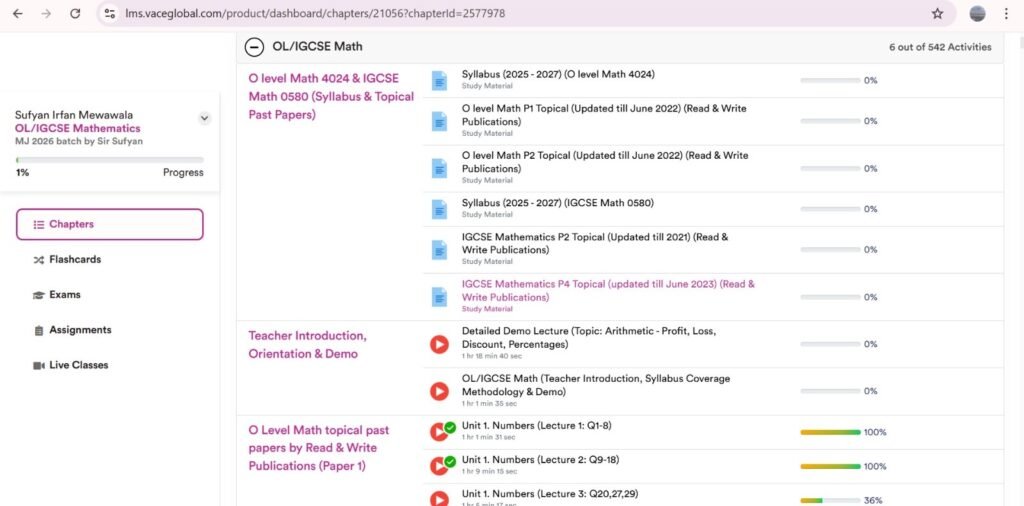
Task: Open O level Math P1 Topical material
Action: (603, 114)
